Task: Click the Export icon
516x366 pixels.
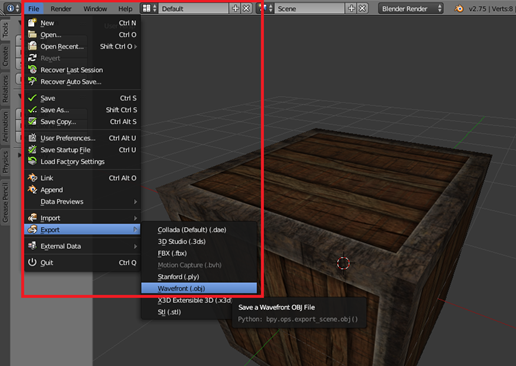Action: coord(32,229)
